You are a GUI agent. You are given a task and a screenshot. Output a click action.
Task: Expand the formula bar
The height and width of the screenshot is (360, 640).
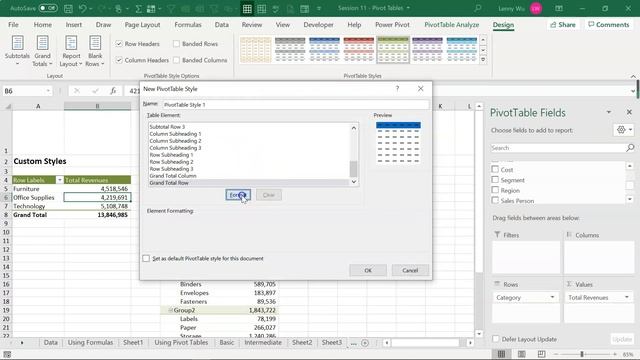[x=633, y=91]
